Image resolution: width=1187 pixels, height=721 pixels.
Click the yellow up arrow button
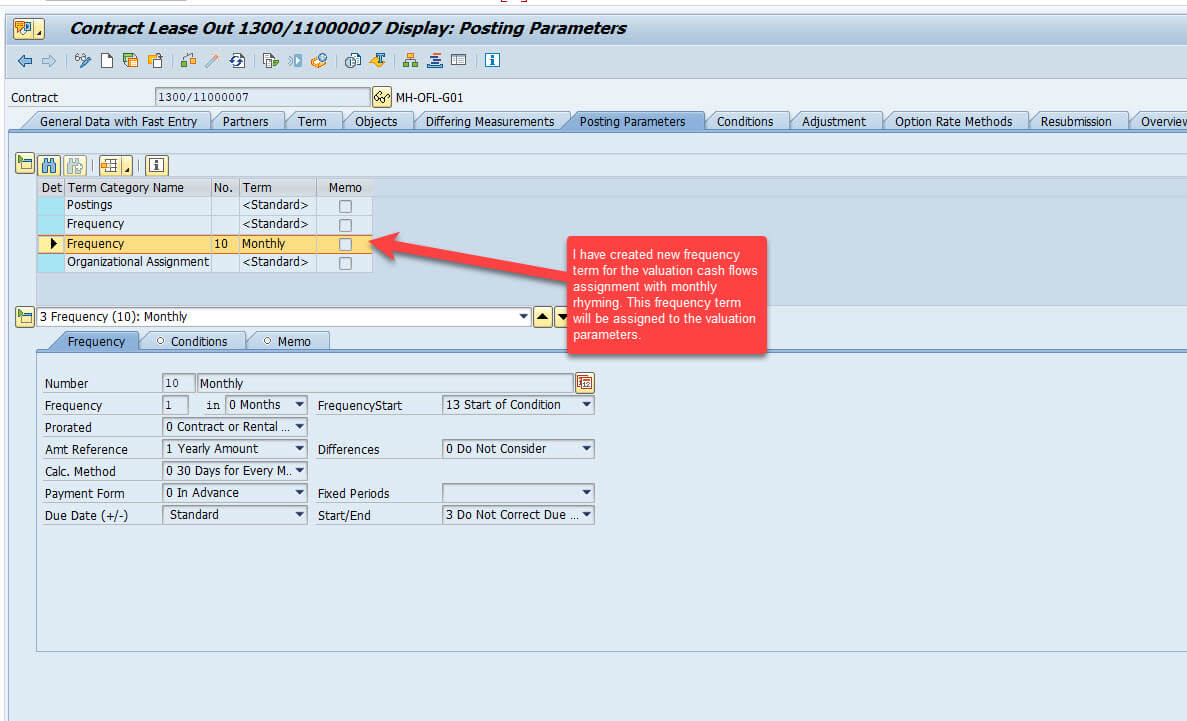[542, 317]
